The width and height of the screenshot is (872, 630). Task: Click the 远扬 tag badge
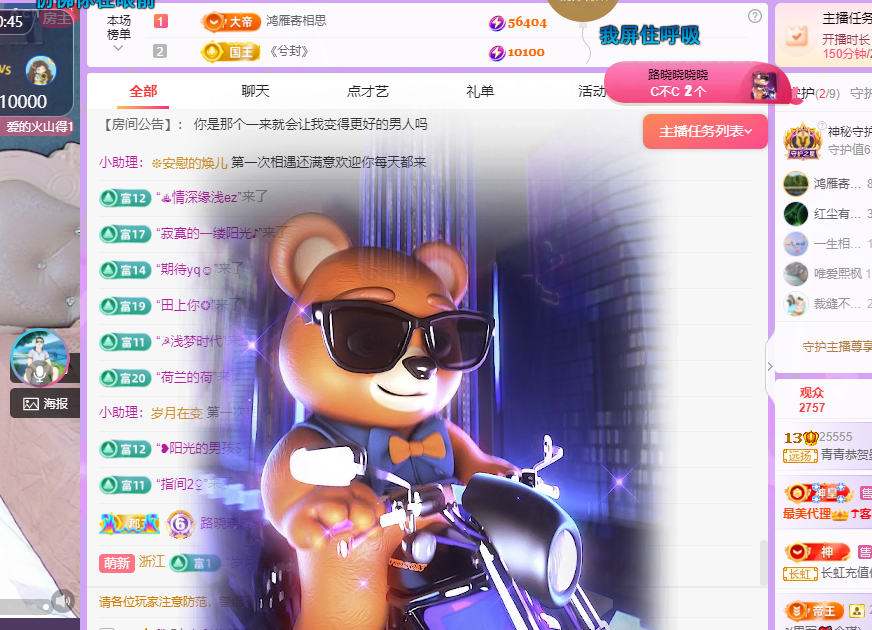[800, 457]
